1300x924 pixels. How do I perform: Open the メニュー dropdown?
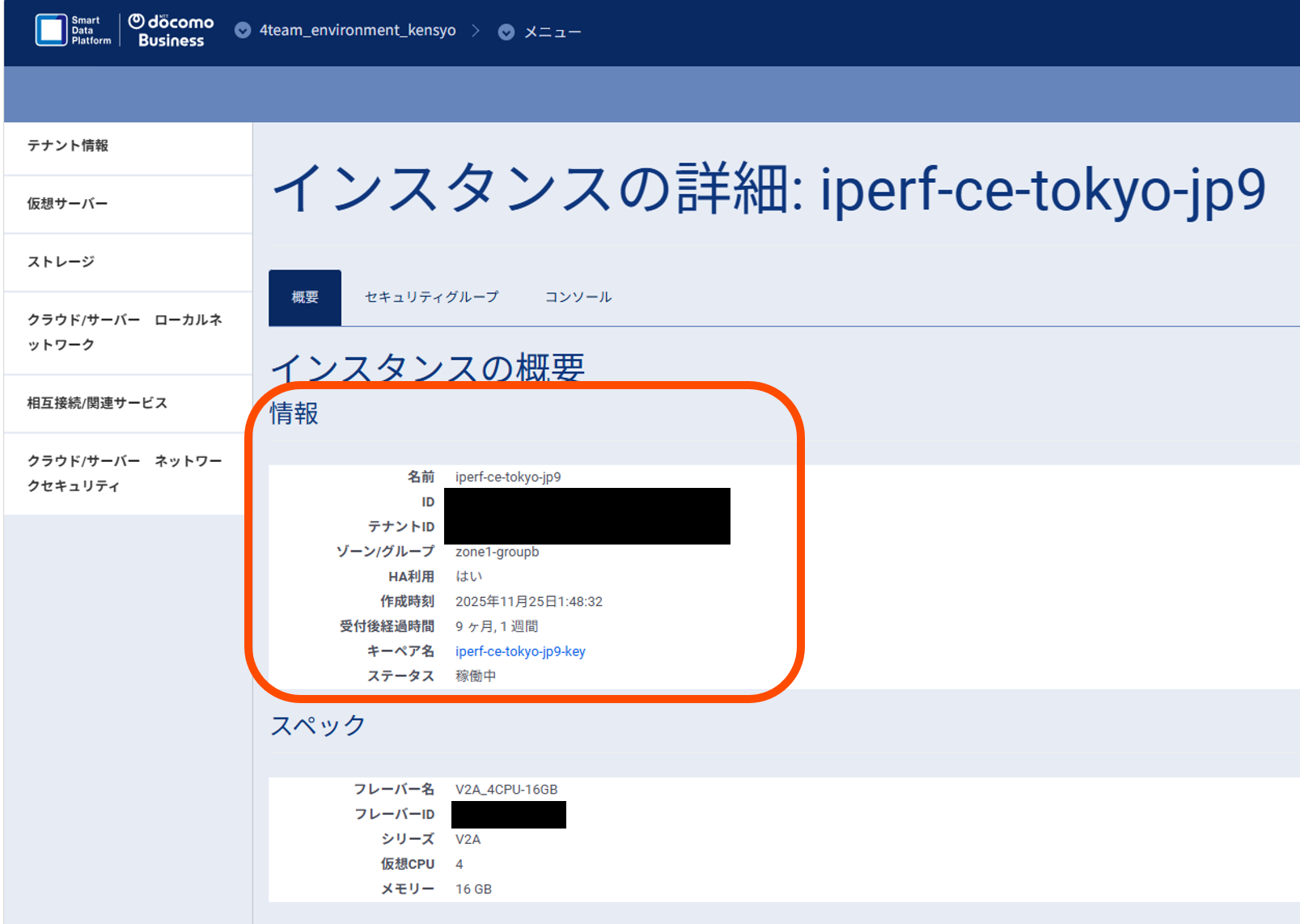[540, 32]
